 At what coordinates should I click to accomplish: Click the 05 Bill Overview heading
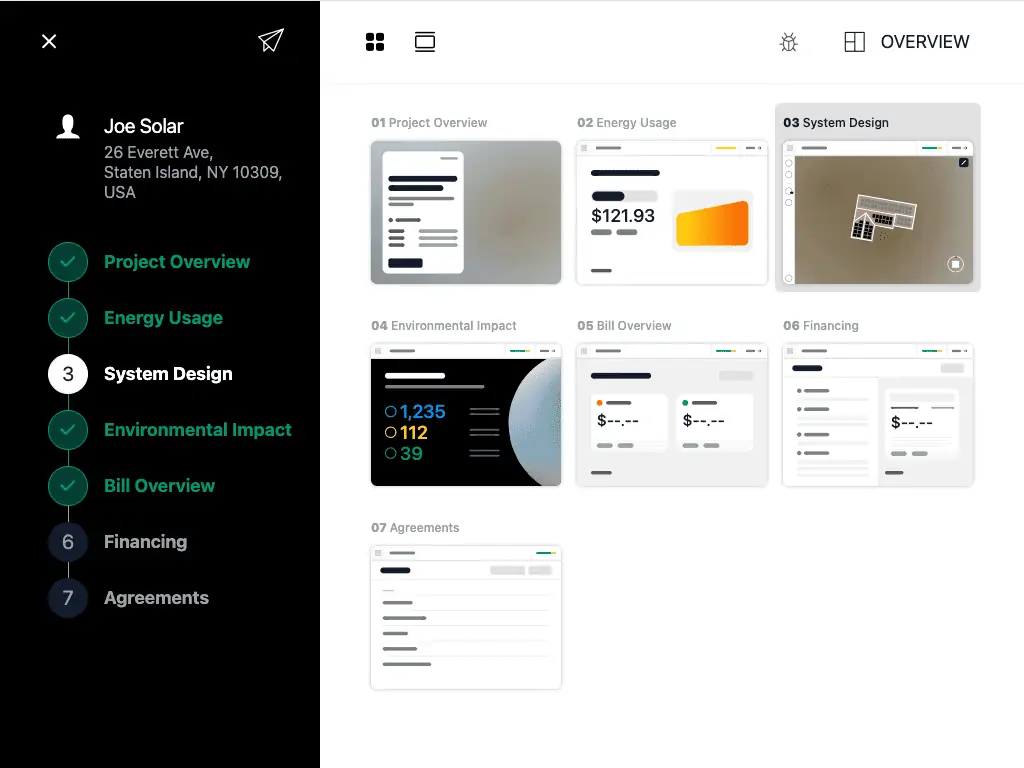(x=624, y=325)
